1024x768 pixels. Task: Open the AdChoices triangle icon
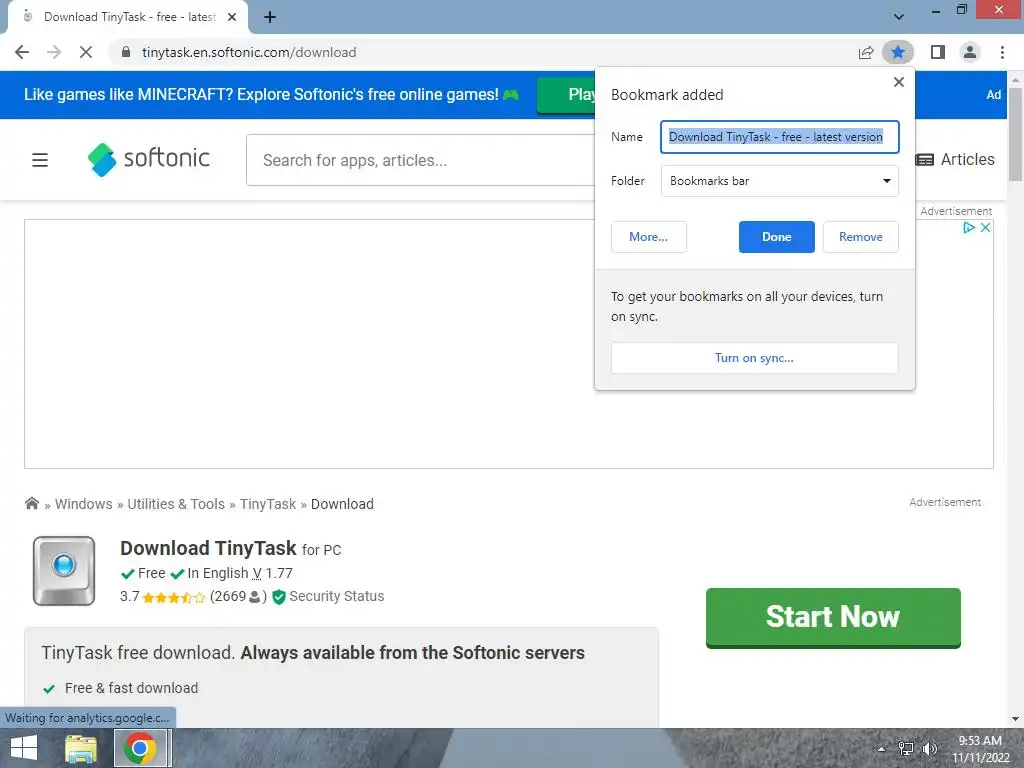(x=969, y=227)
